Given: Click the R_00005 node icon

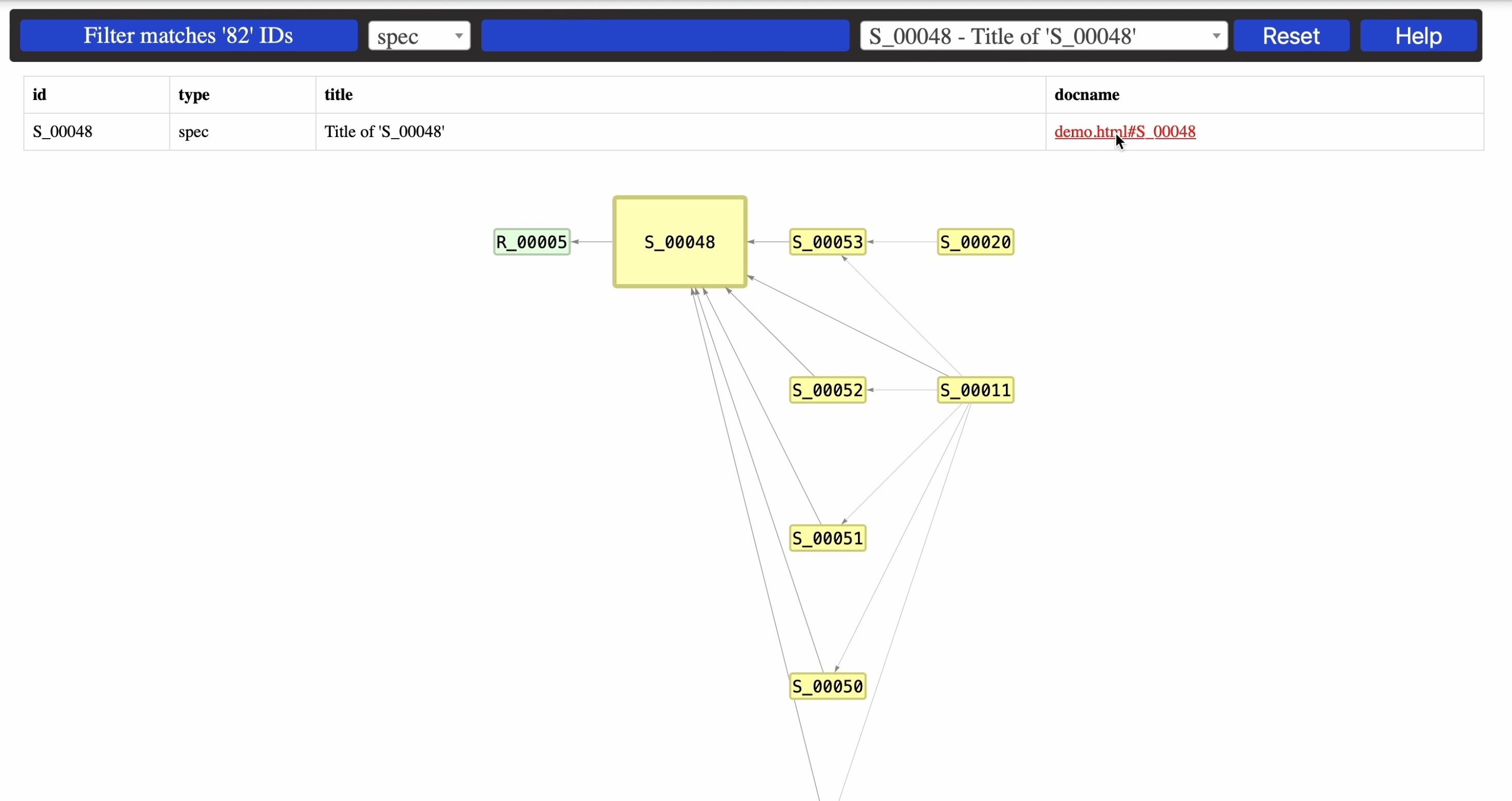Looking at the screenshot, I should pyautogui.click(x=530, y=241).
